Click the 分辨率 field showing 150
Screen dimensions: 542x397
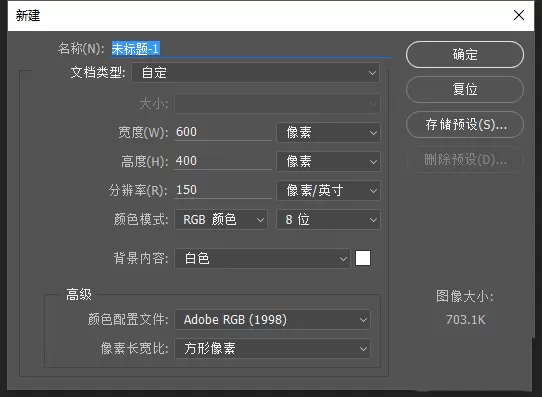point(223,190)
